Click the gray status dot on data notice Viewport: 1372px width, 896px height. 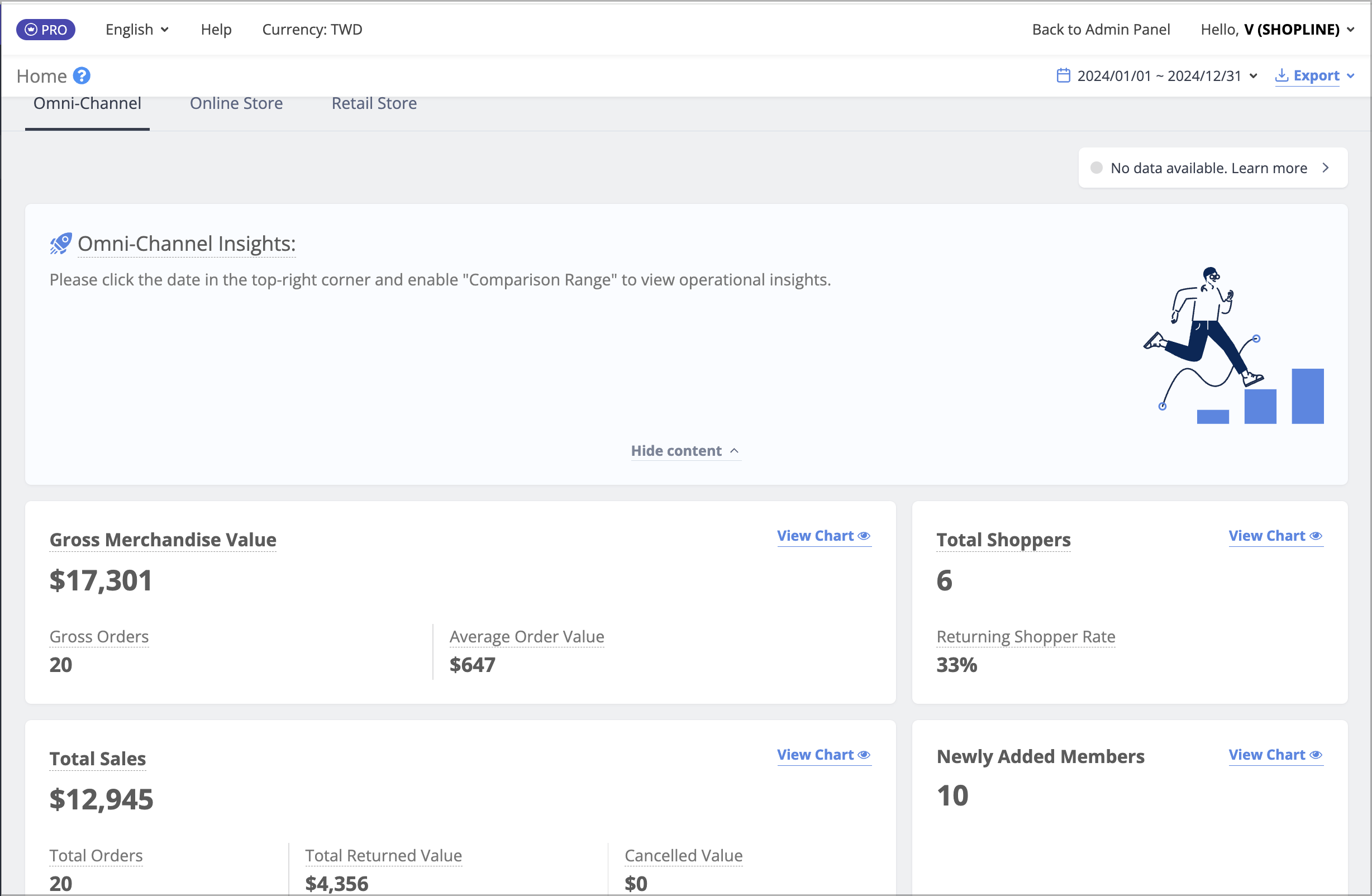pos(1097,168)
